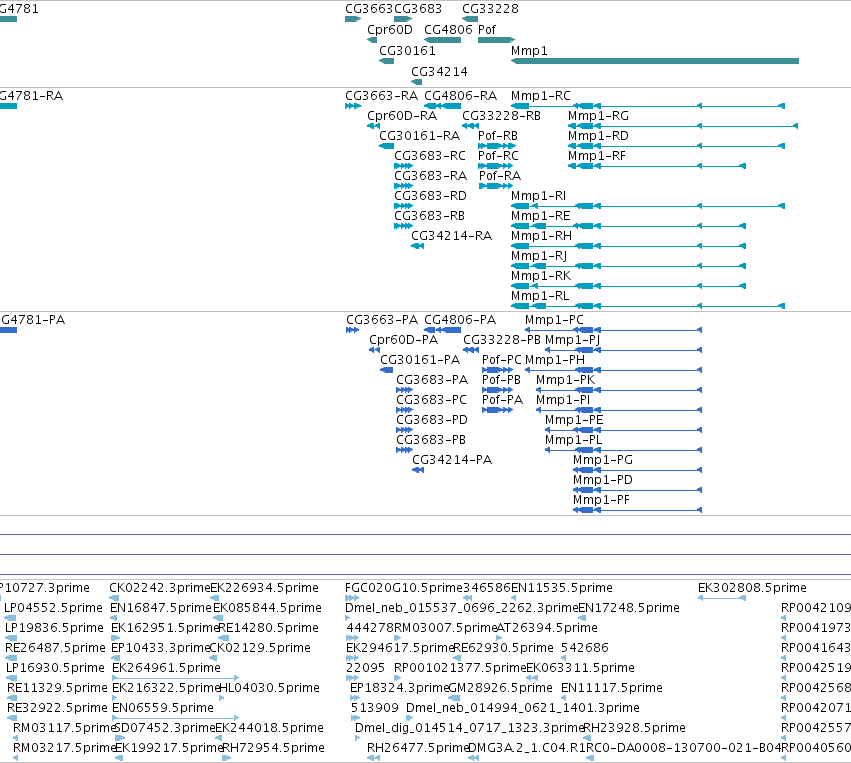Open protein Cpr60D-PA label

click(x=403, y=340)
